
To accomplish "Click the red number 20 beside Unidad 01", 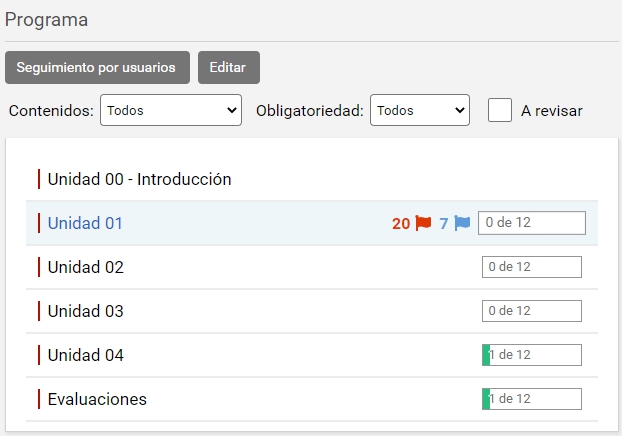I will click(x=401, y=224).
